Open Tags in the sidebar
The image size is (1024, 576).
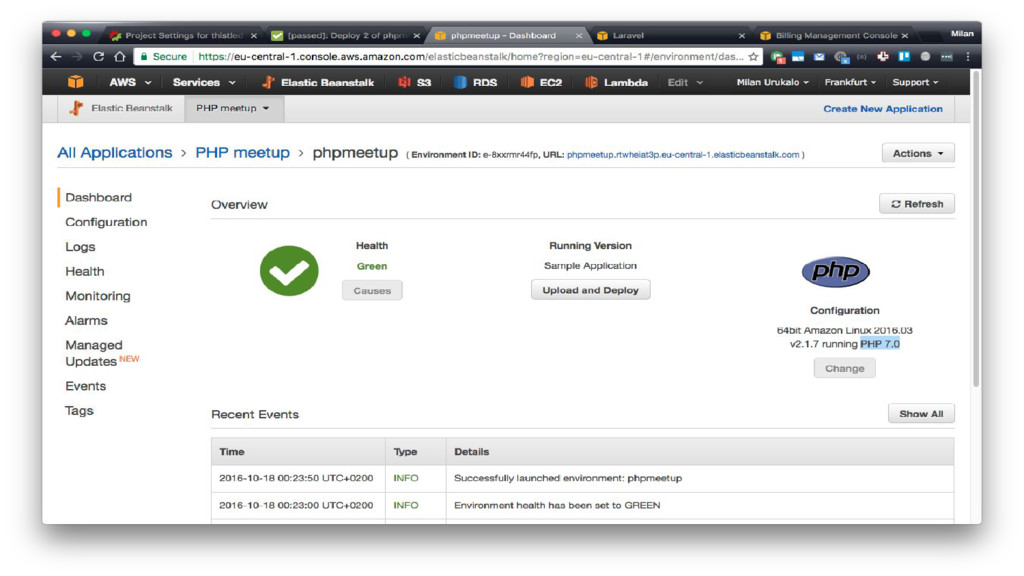(79, 411)
